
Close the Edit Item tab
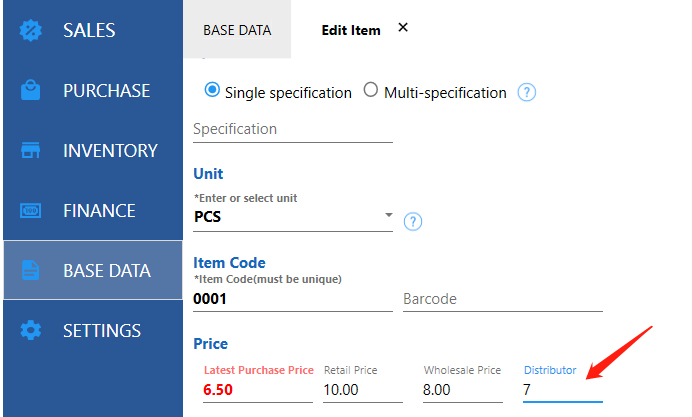point(402,28)
